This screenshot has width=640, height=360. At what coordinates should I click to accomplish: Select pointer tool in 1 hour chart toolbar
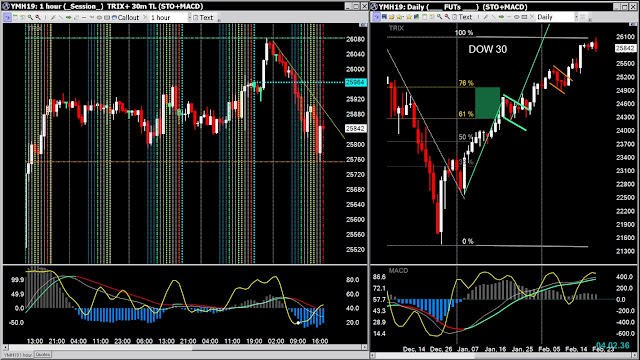point(7,18)
